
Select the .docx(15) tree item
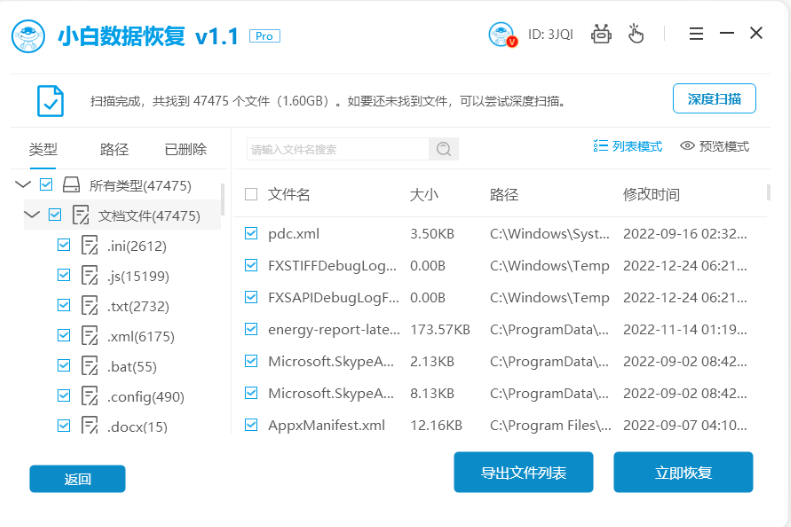pos(137,427)
